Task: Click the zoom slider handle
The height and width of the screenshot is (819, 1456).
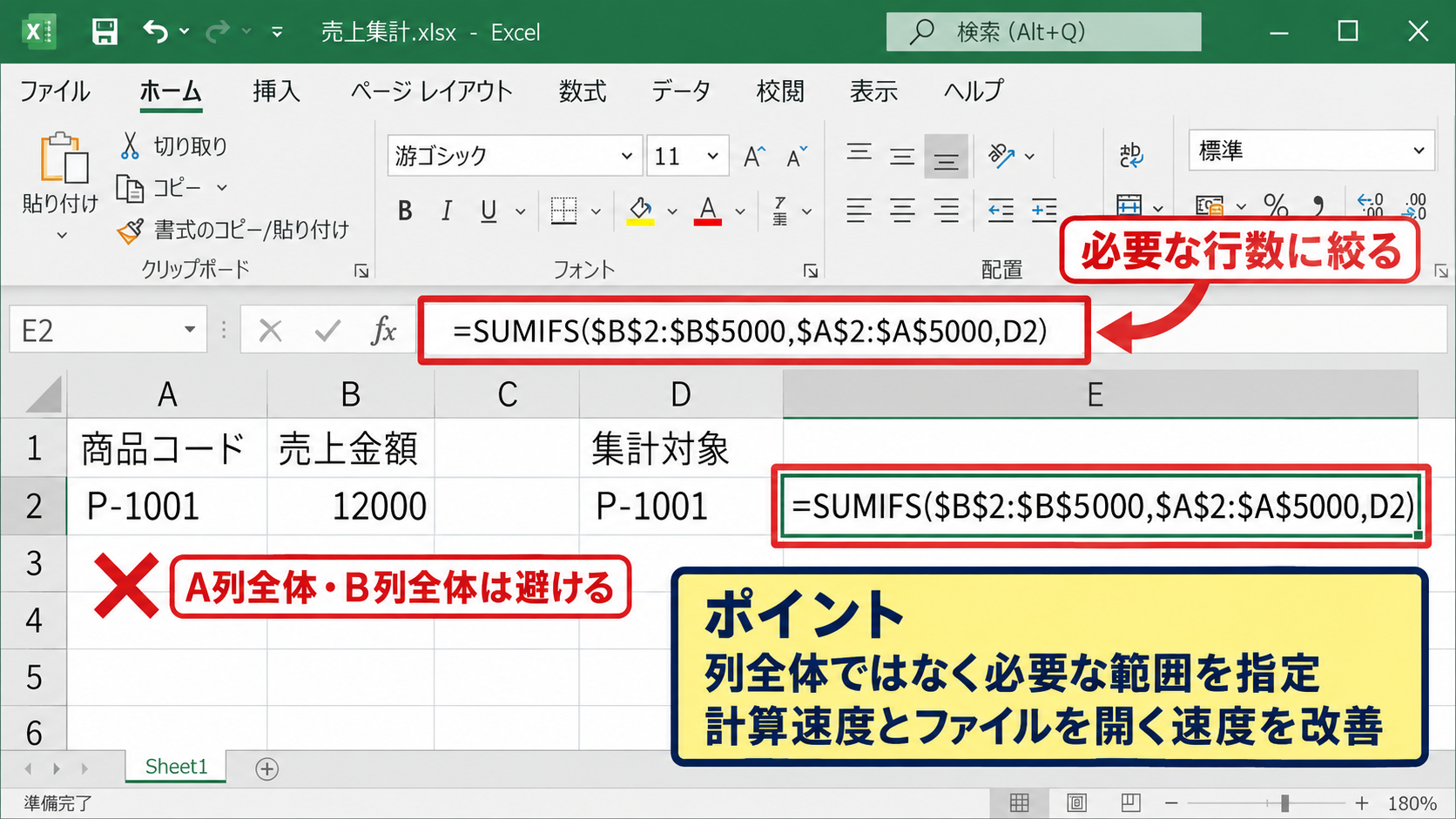Action: (1284, 802)
